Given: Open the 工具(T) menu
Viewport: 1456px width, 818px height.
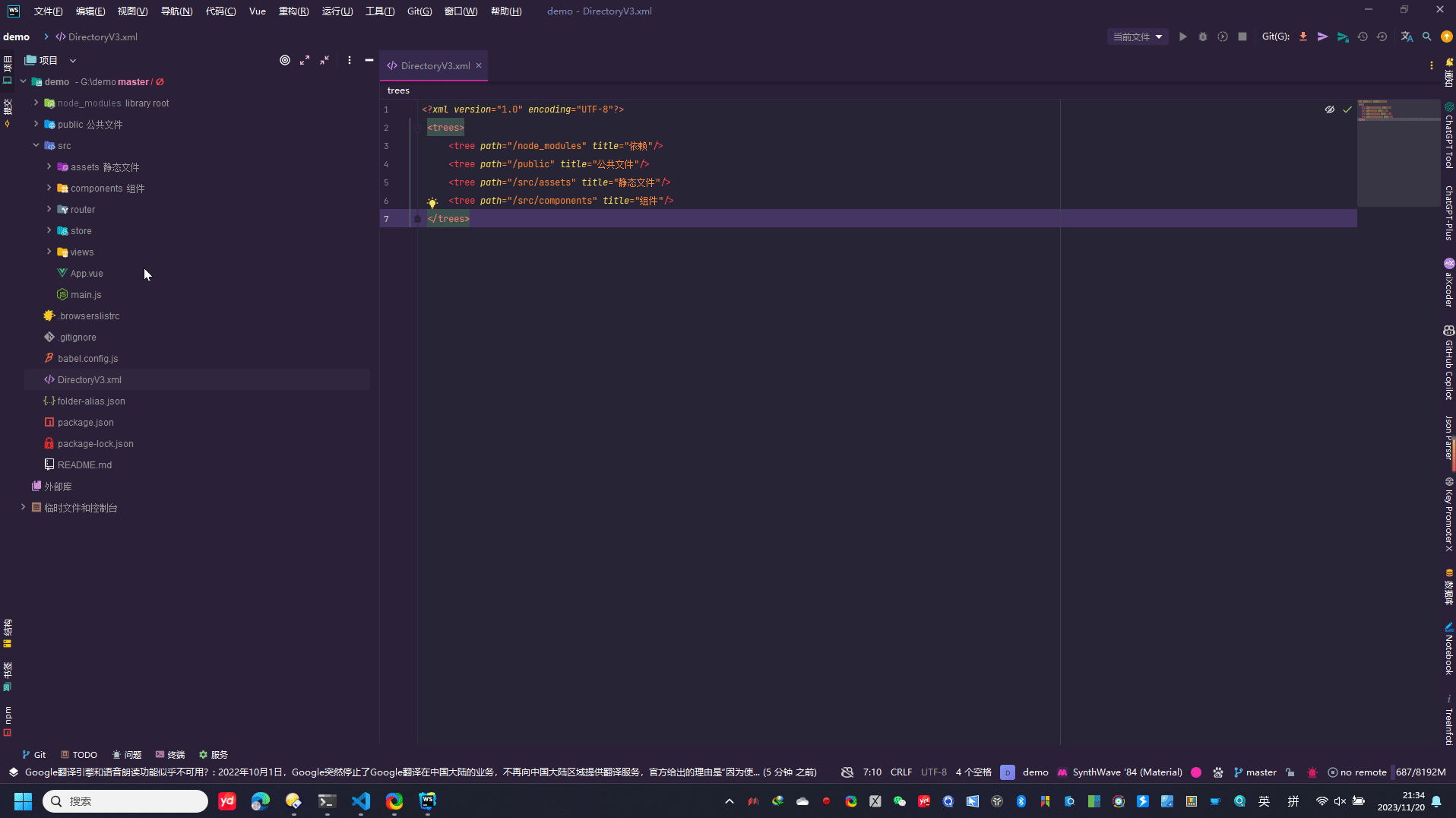Looking at the screenshot, I should point(380,11).
